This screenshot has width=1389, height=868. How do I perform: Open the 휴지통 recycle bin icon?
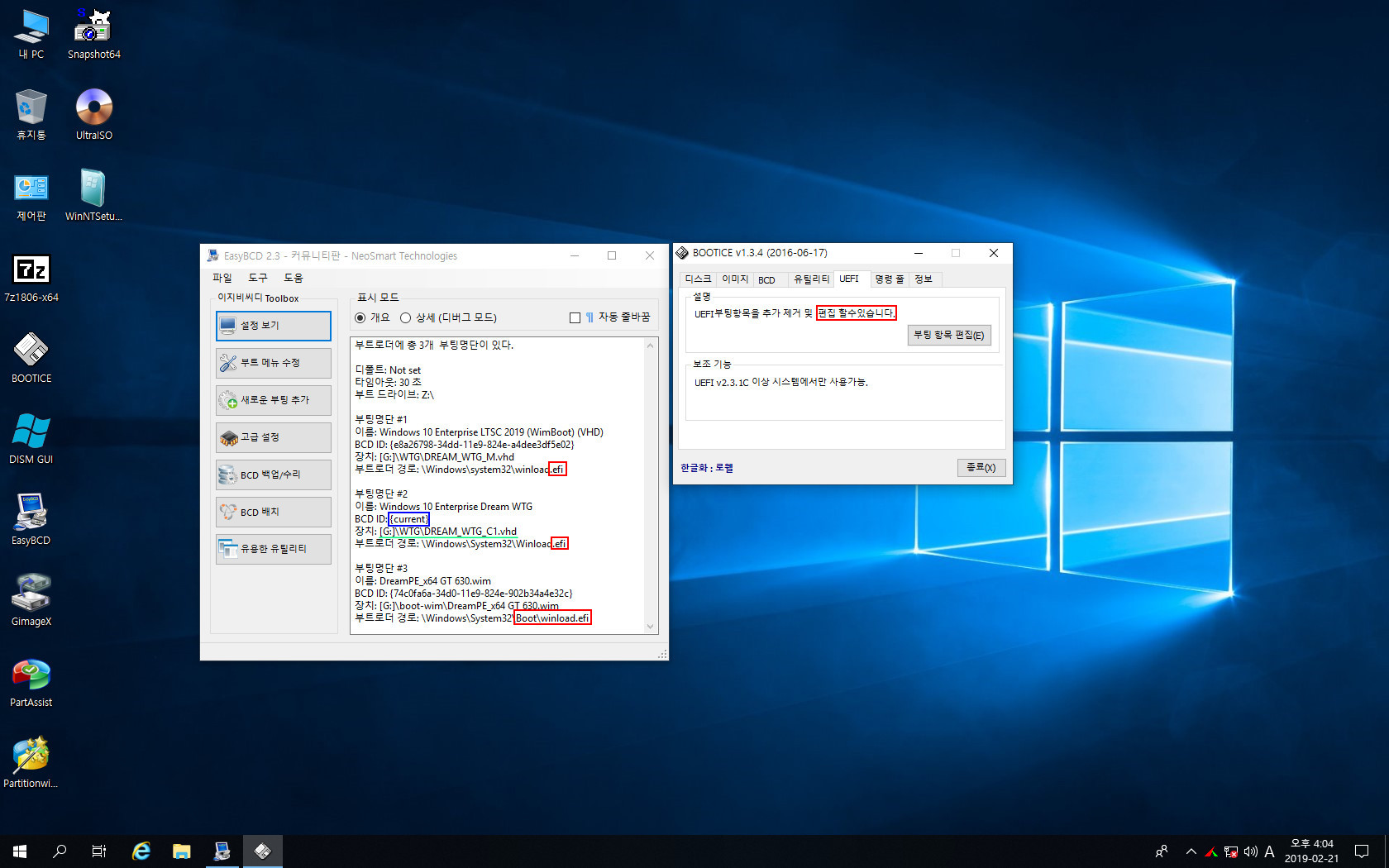click(31, 115)
